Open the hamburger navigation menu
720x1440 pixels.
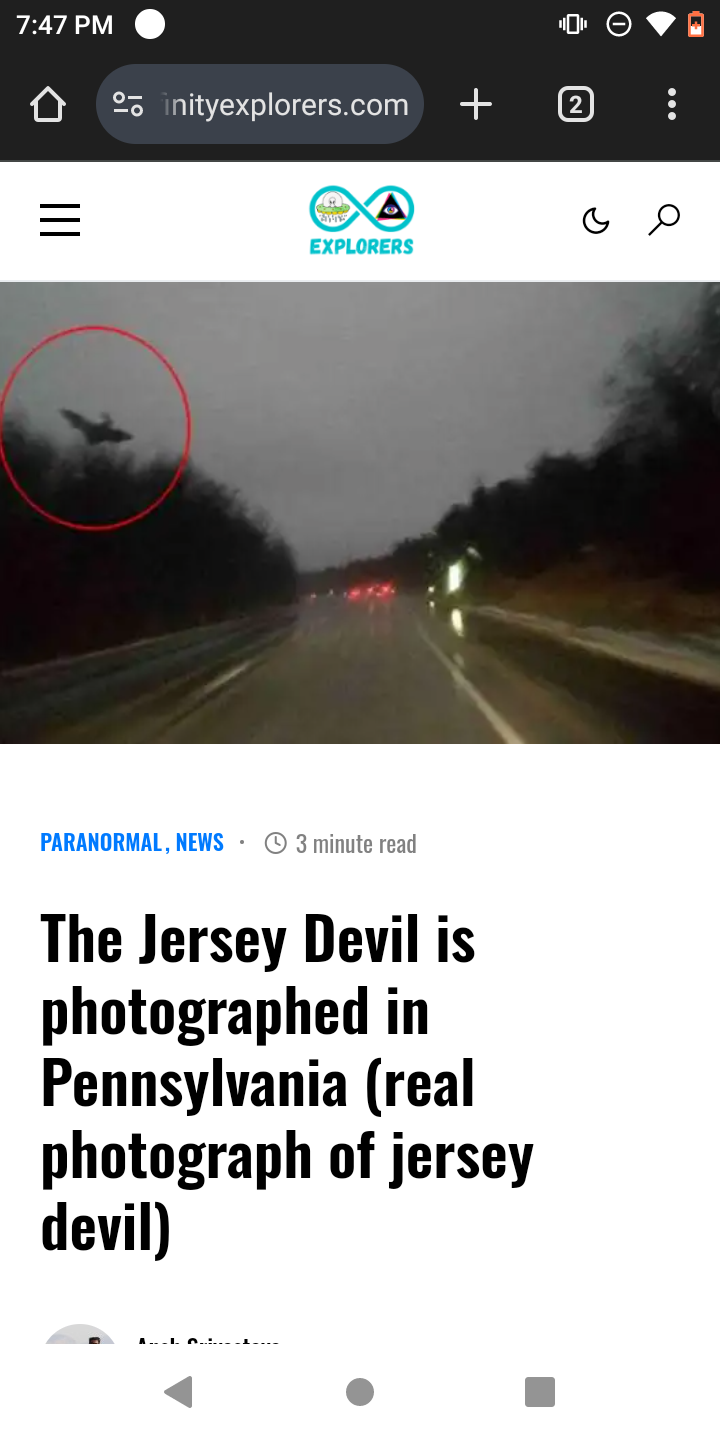[60, 220]
